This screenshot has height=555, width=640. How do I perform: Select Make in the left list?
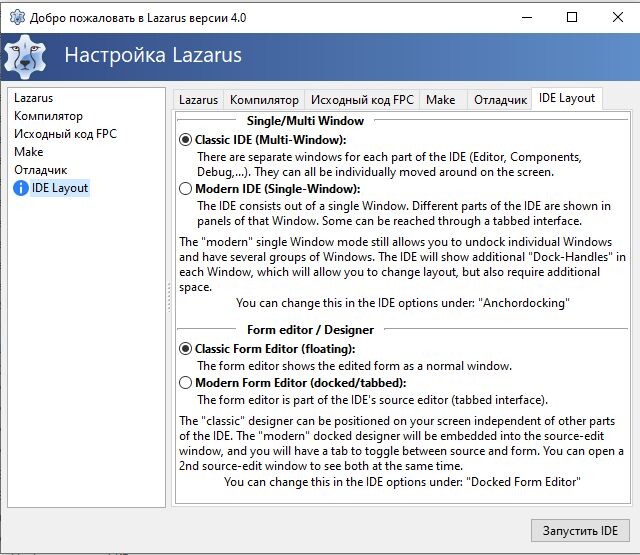click(29, 152)
